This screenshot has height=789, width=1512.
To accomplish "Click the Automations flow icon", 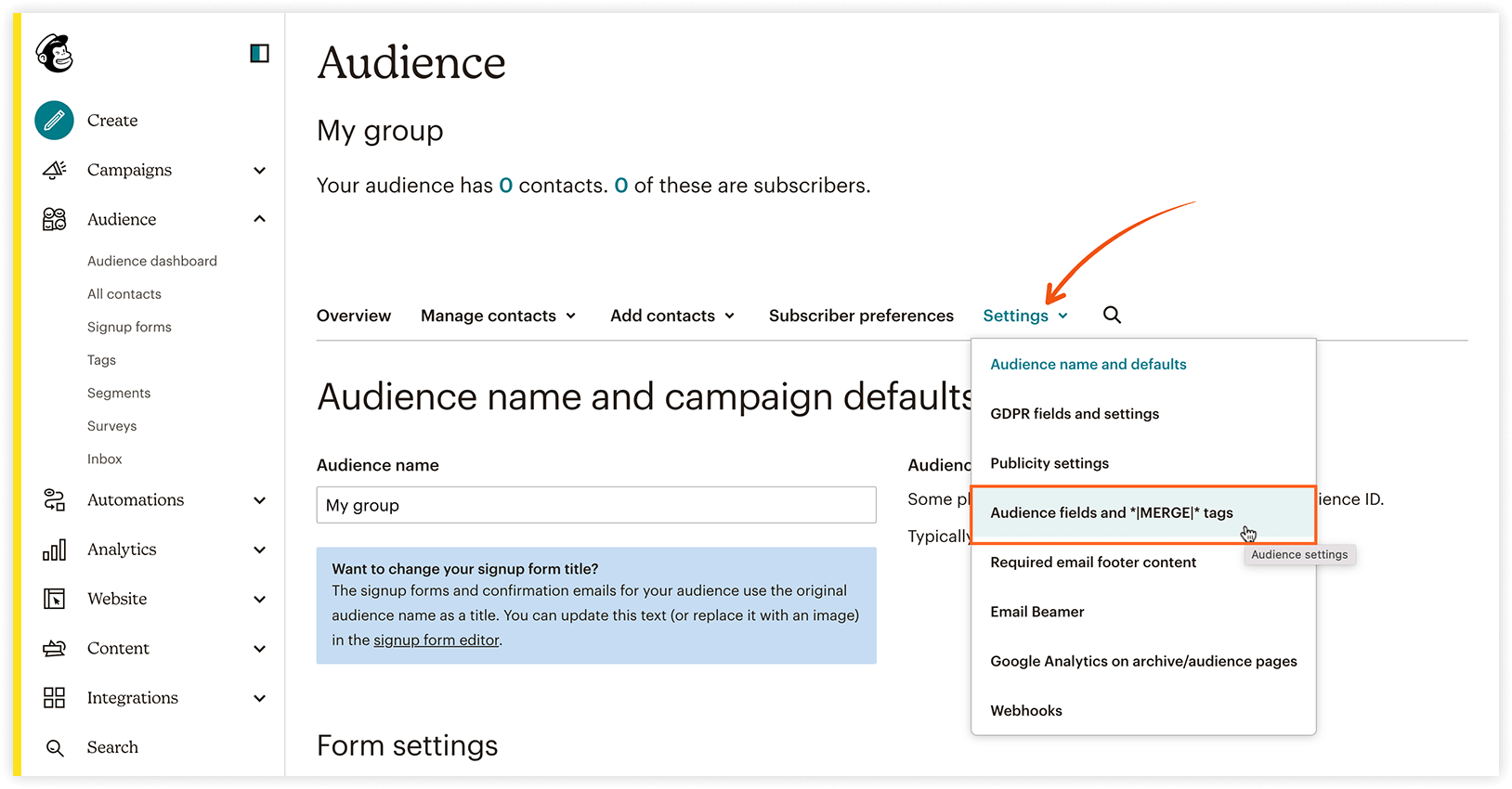I will 55,500.
